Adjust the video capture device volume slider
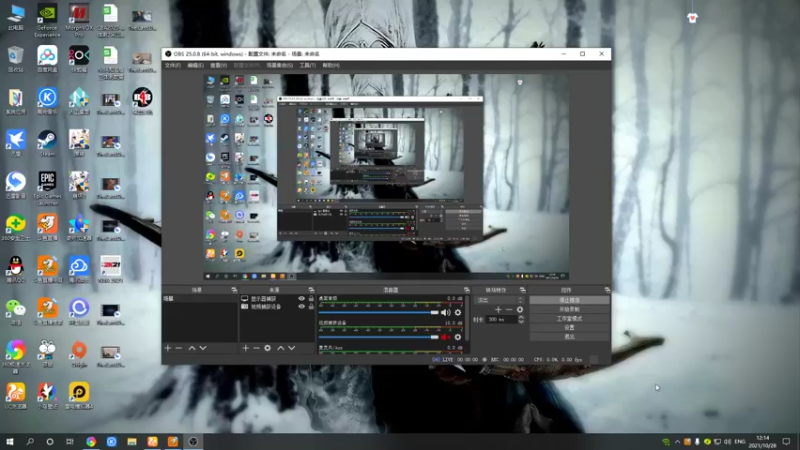 pyautogui.click(x=379, y=337)
